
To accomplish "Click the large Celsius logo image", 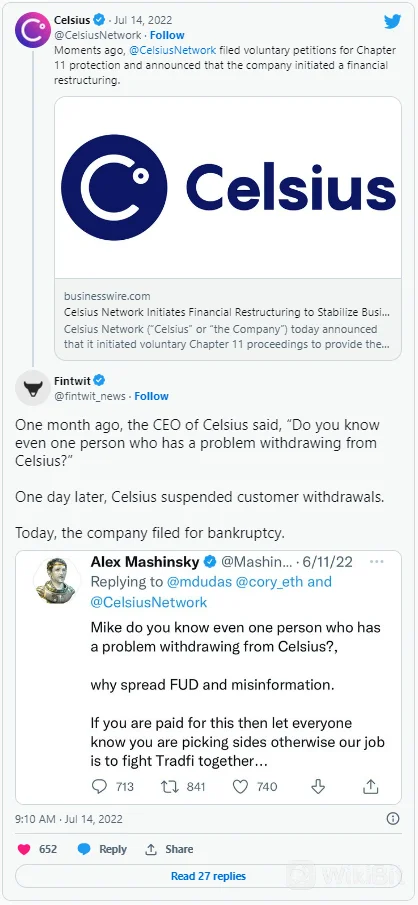I will point(228,188).
